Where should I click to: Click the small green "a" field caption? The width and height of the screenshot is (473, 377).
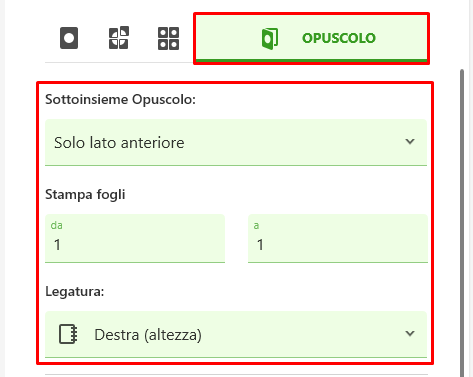256,226
